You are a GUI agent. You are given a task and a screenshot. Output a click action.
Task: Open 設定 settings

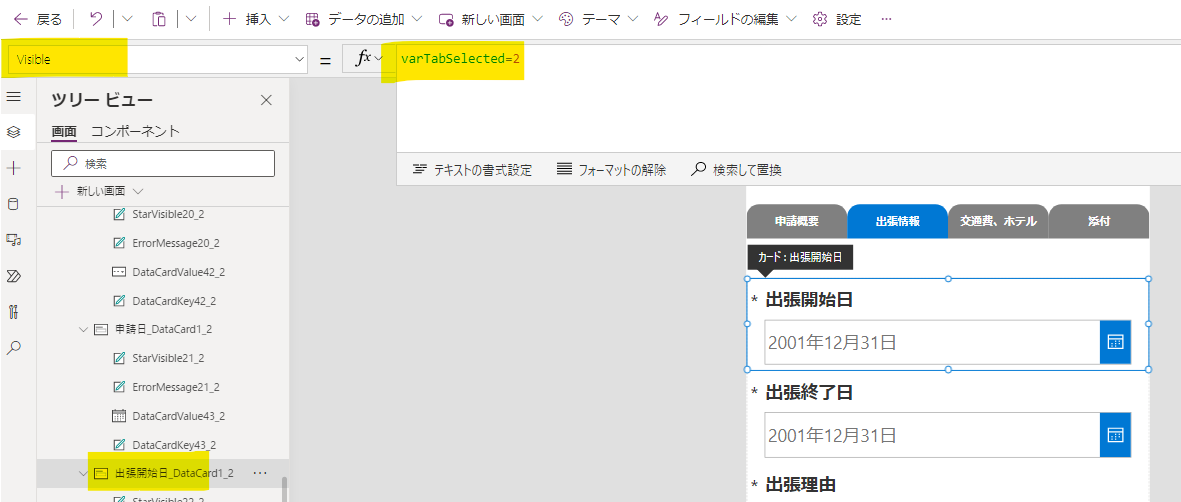tap(837, 20)
